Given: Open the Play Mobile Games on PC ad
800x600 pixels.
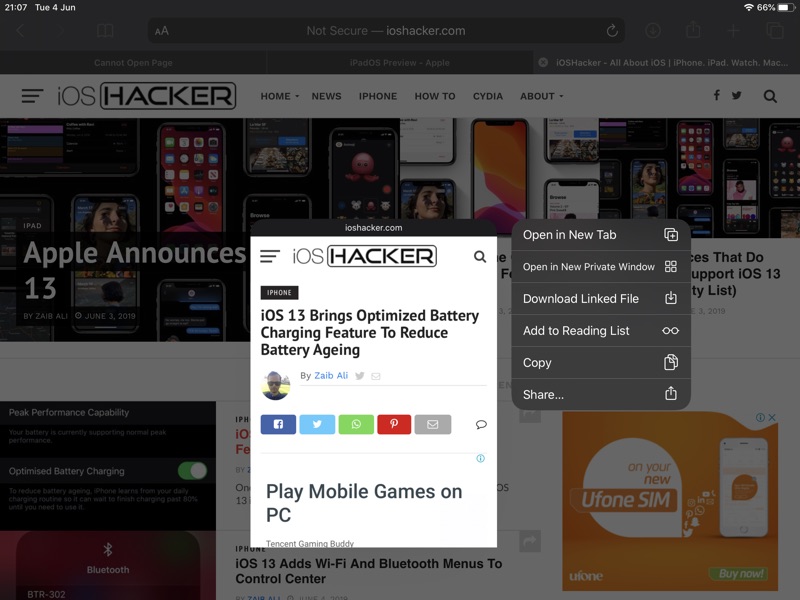Looking at the screenshot, I should (x=364, y=503).
